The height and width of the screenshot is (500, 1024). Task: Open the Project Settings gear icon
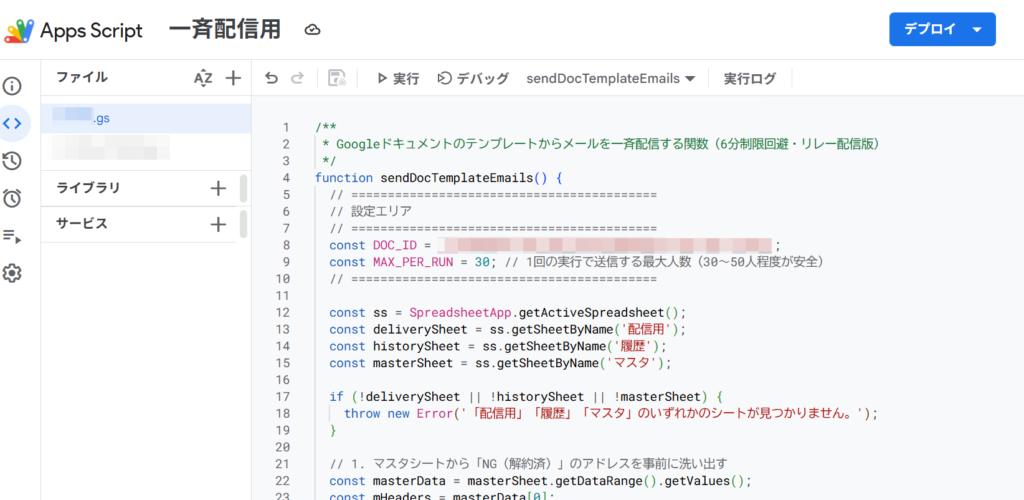point(12,273)
